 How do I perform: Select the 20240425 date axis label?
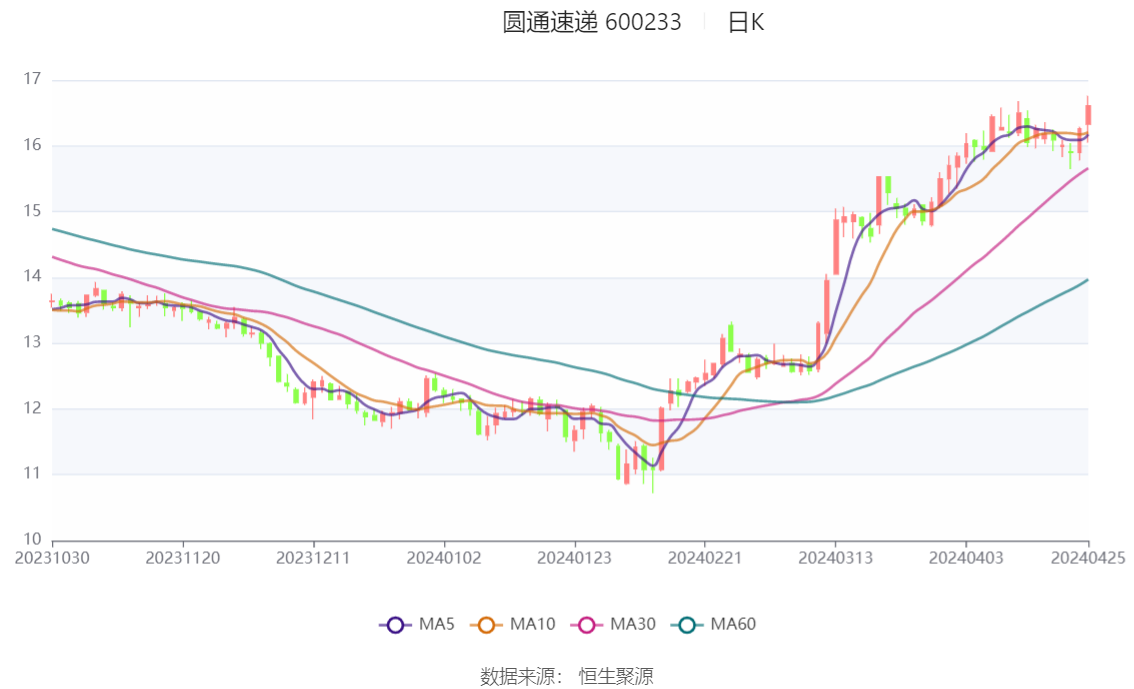click(x=1088, y=557)
